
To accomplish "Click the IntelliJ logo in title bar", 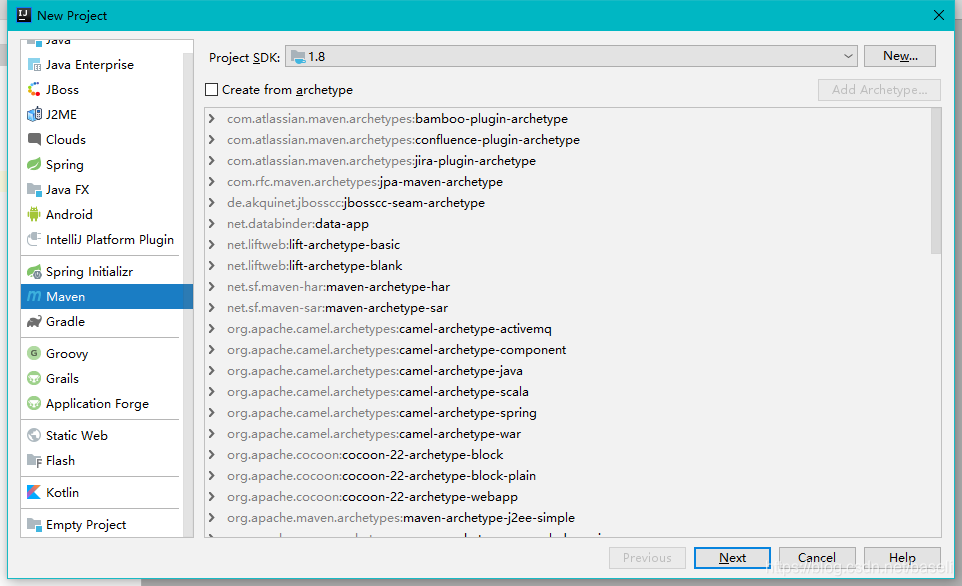I will click(24, 15).
